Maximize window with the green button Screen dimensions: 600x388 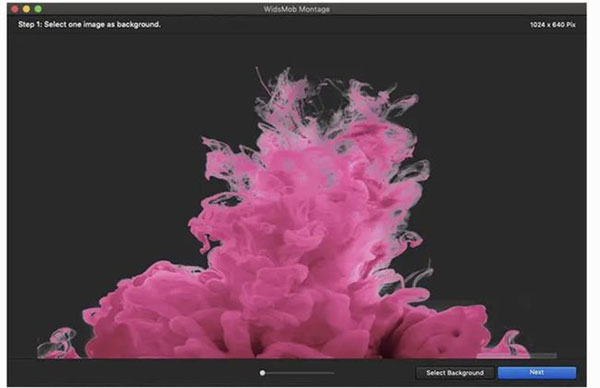[38, 9]
